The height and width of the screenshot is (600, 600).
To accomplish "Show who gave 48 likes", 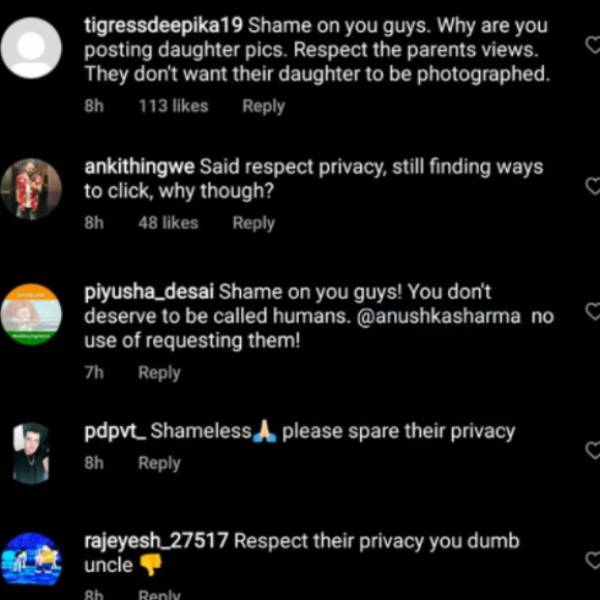I will tap(168, 223).
